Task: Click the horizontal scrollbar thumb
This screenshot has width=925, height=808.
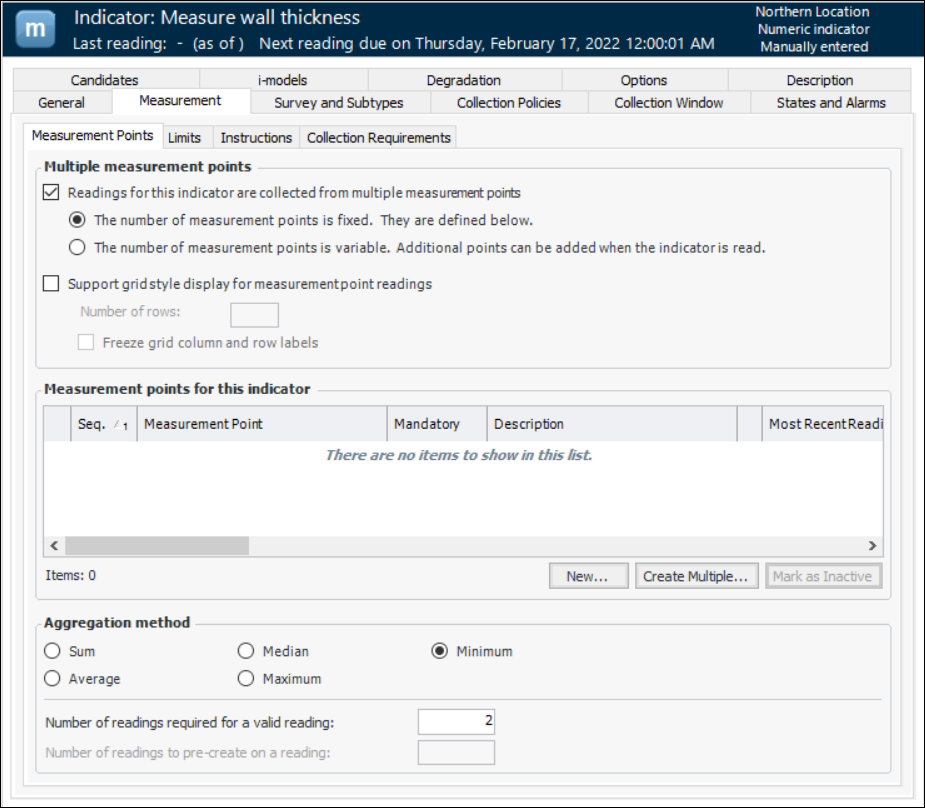Action: click(x=156, y=546)
